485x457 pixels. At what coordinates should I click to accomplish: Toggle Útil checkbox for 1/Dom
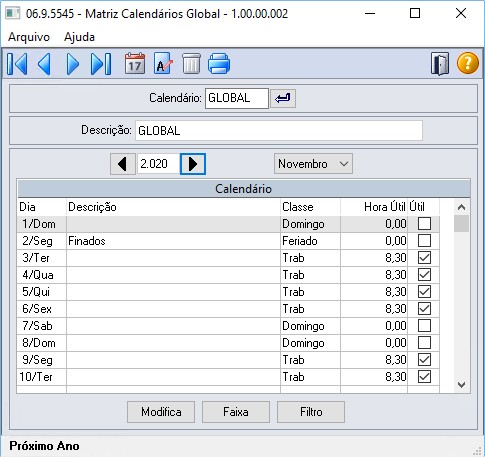click(x=424, y=224)
